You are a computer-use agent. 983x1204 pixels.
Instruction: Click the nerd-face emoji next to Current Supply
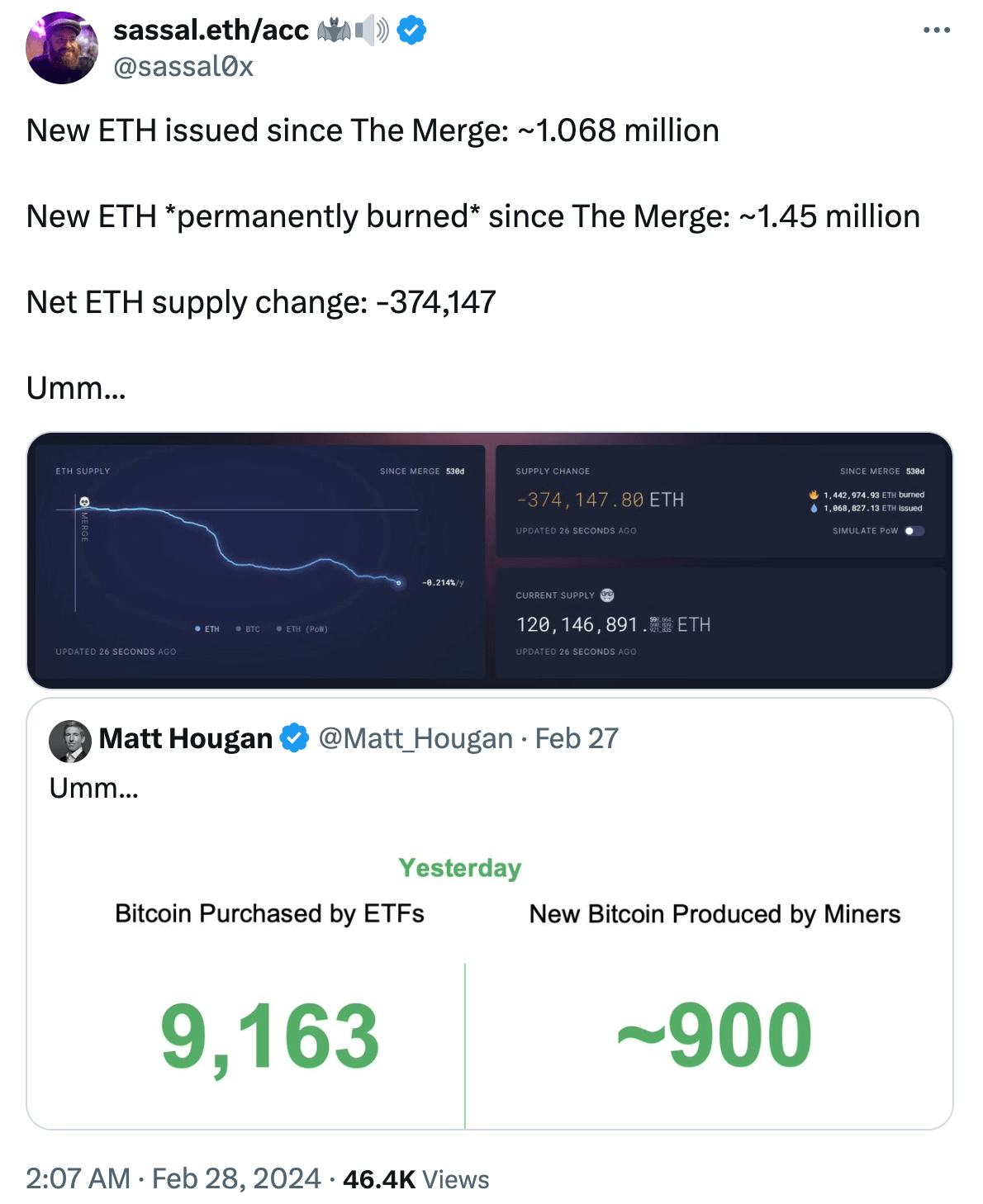click(607, 595)
